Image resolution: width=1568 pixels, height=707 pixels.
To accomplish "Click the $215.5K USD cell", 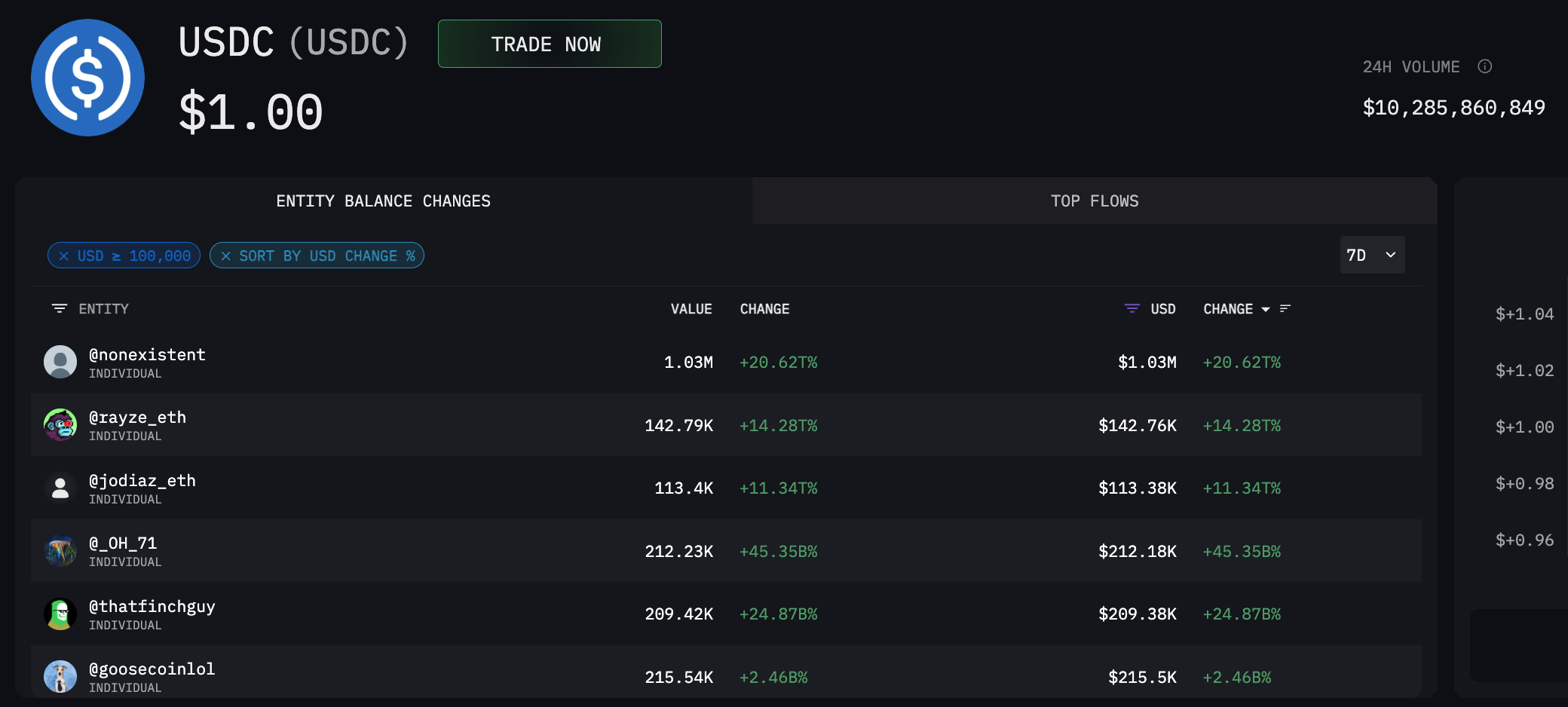I will 1142,678.
